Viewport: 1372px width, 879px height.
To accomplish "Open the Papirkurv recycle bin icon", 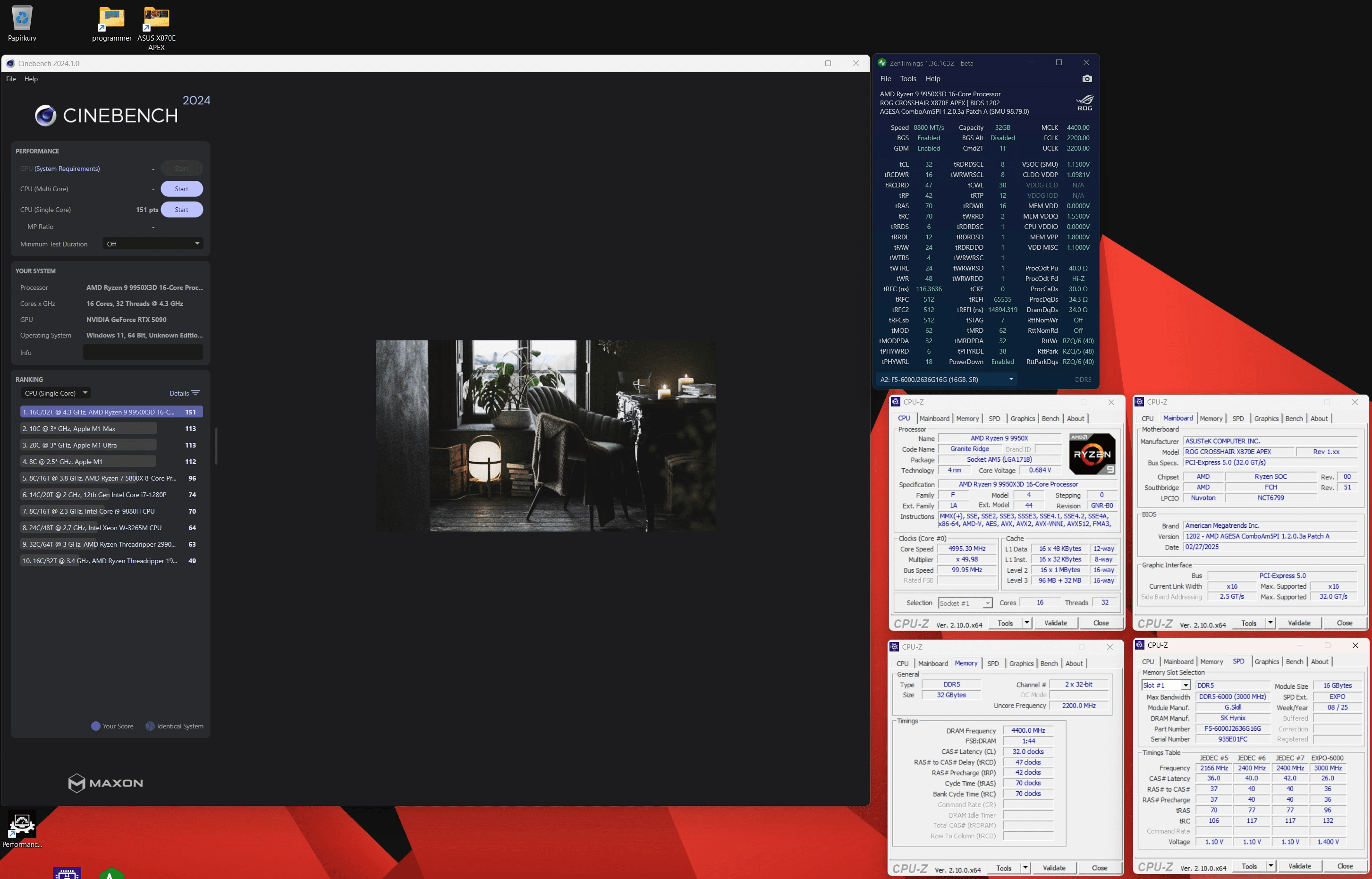I will (22, 18).
